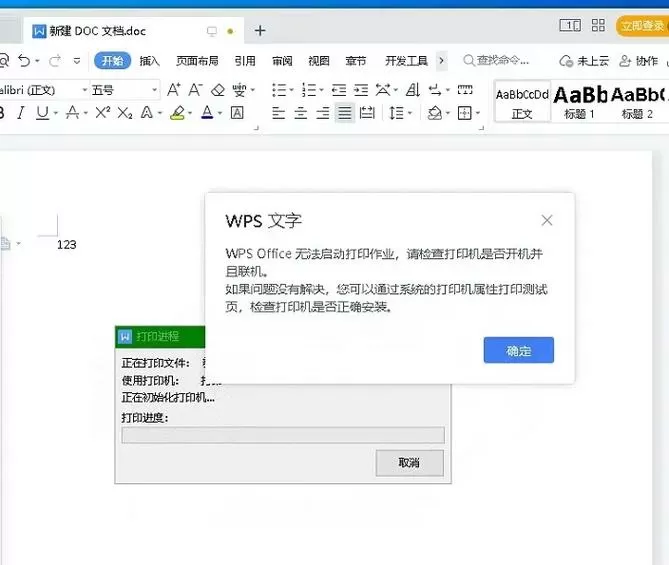669x565 pixels.
Task: Click the window grid layout icon
Action: point(598,26)
